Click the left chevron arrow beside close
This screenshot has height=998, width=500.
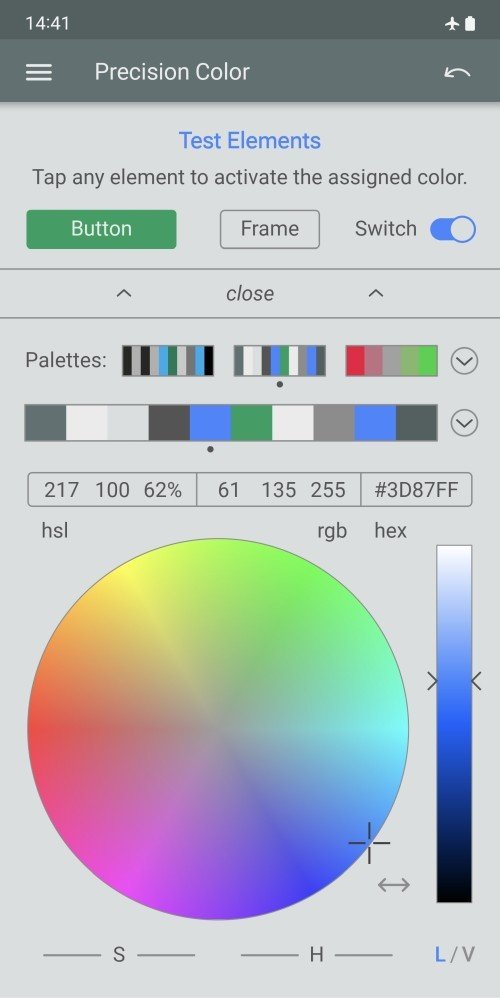click(124, 293)
